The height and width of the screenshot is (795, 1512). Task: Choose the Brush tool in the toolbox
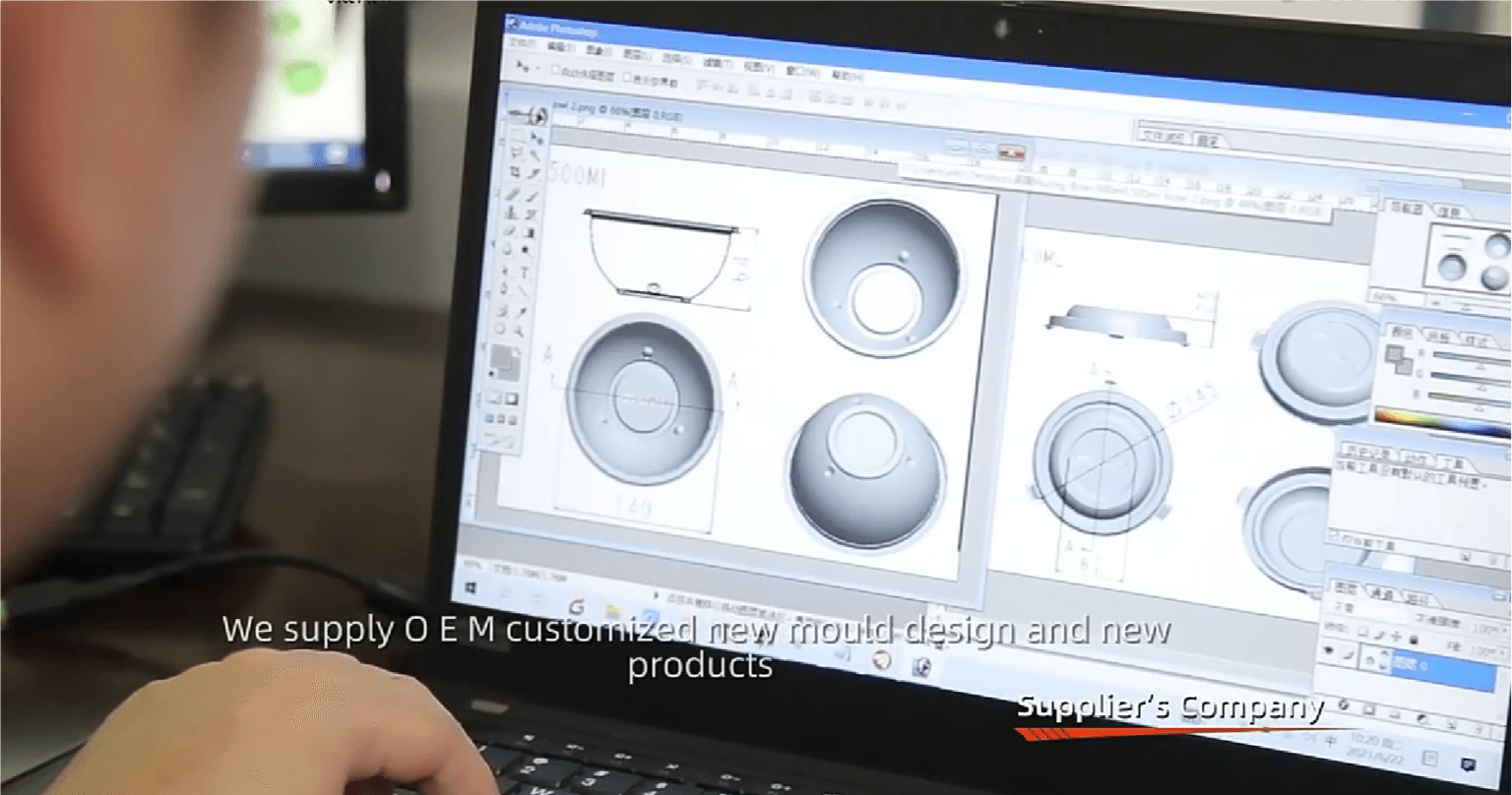532,195
